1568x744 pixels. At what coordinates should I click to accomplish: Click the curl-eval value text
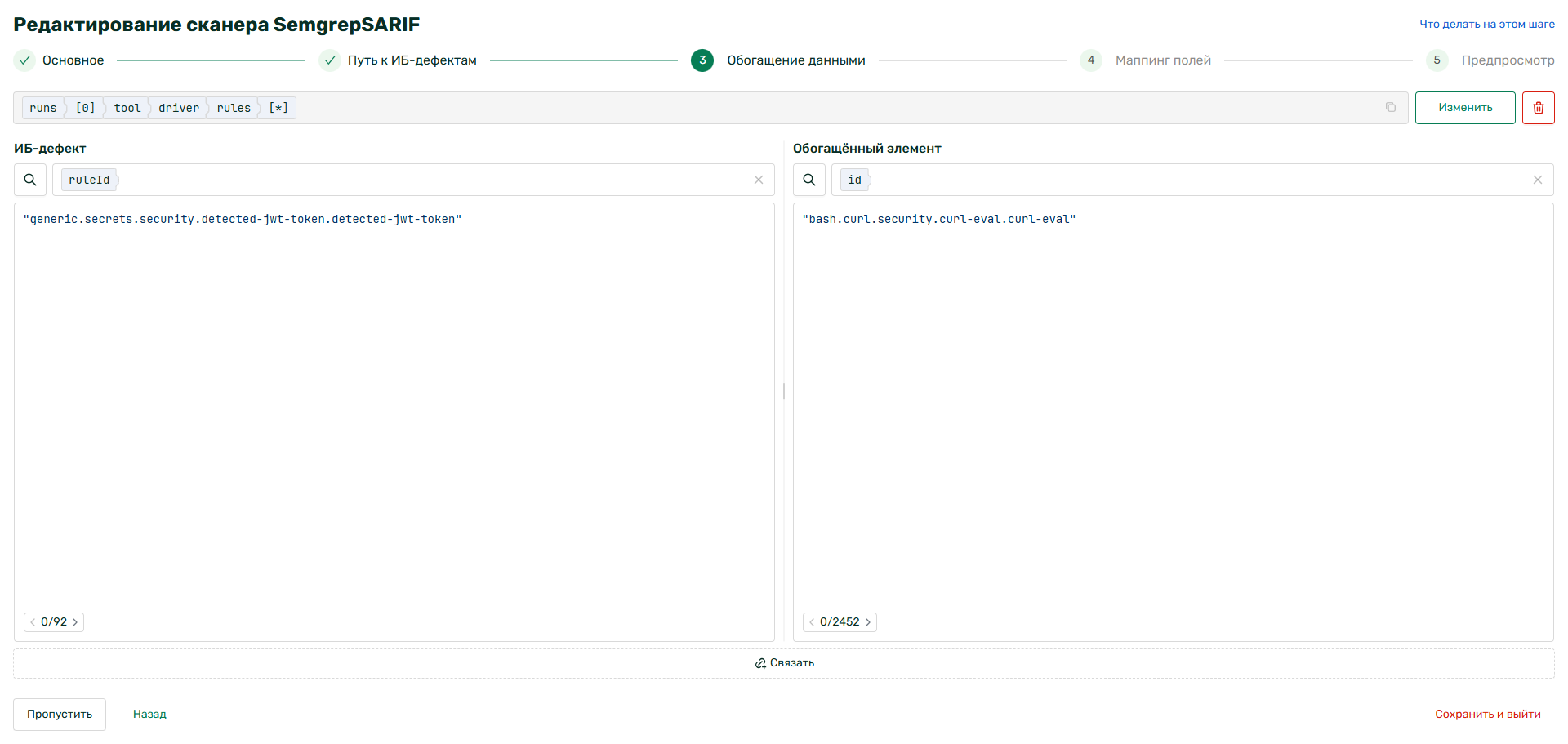(939, 220)
